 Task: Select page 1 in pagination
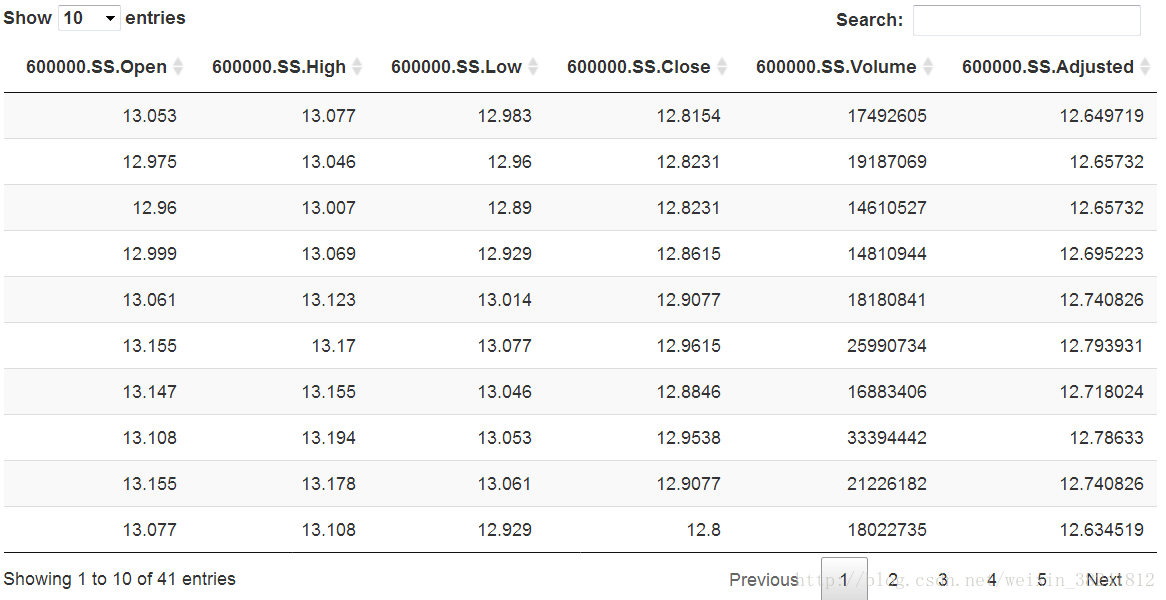(x=844, y=579)
